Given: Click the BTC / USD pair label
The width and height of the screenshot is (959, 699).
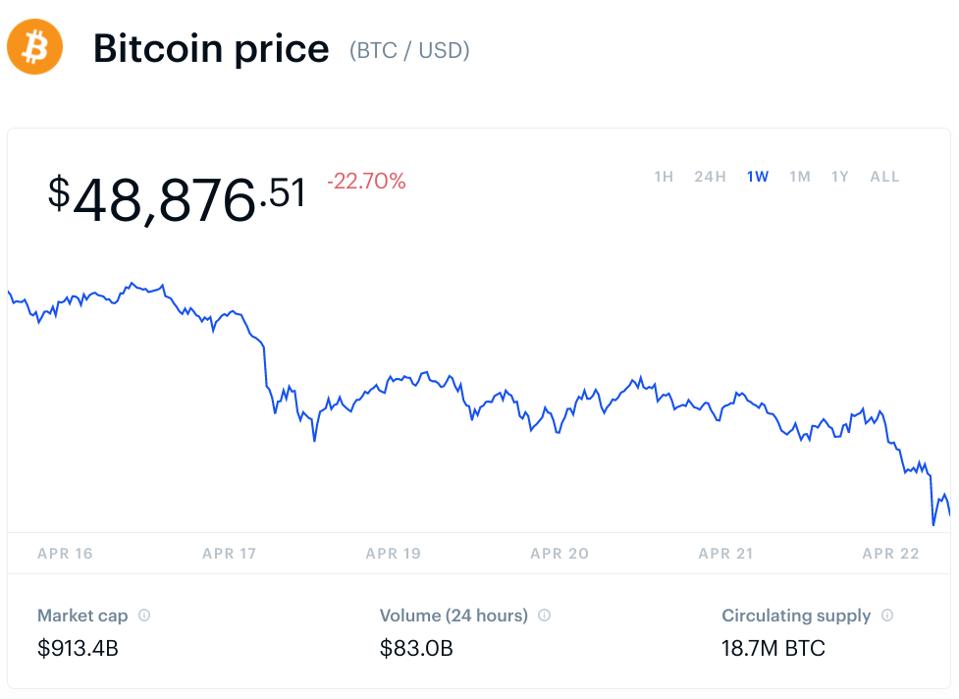Looking at the screenshot, I should [409, 50].
